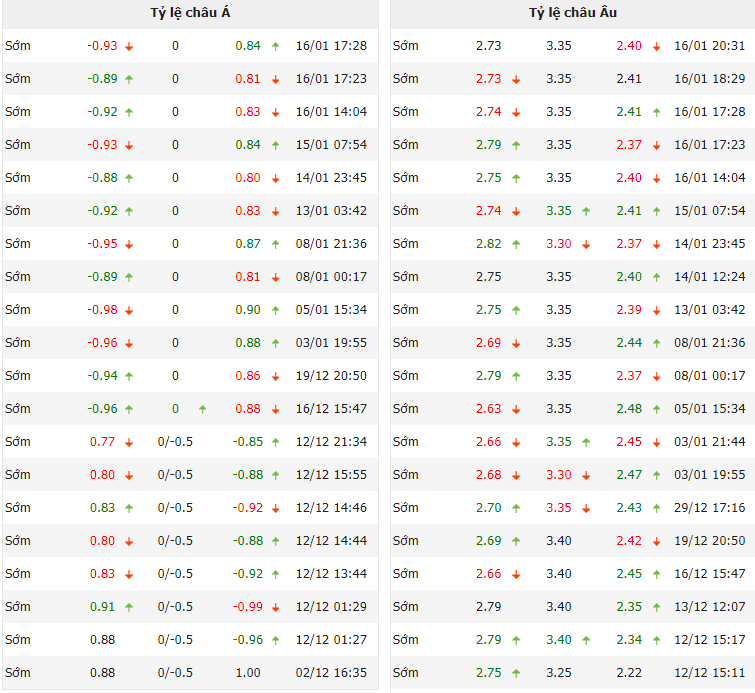The height and width of the screenshot is (693, 755).
Task: Click up arrow next to 2.48 European odds
Action: click(657, 409)
